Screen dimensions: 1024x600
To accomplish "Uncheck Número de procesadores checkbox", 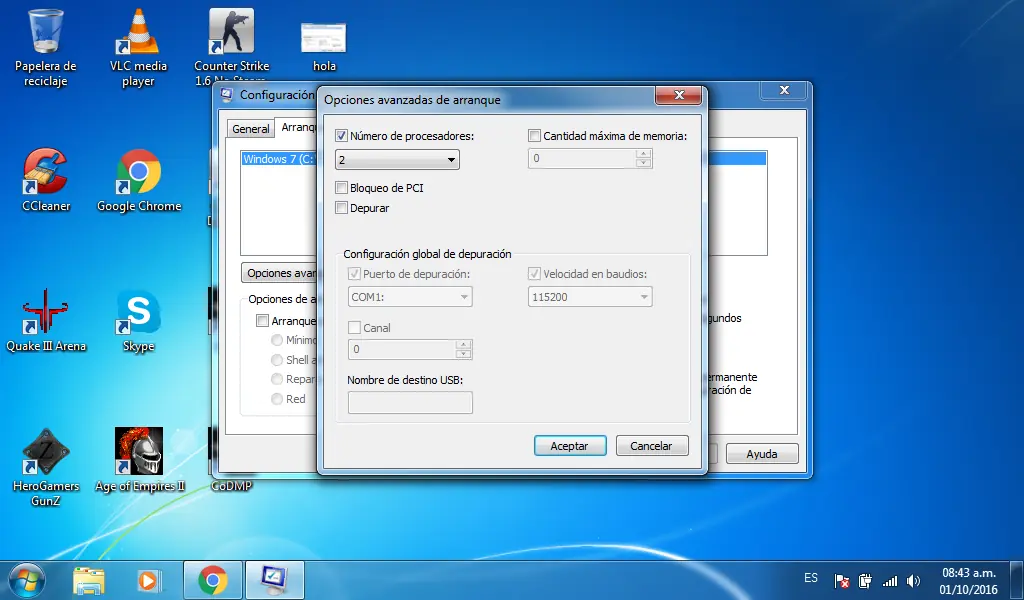I will pos(341,136).
